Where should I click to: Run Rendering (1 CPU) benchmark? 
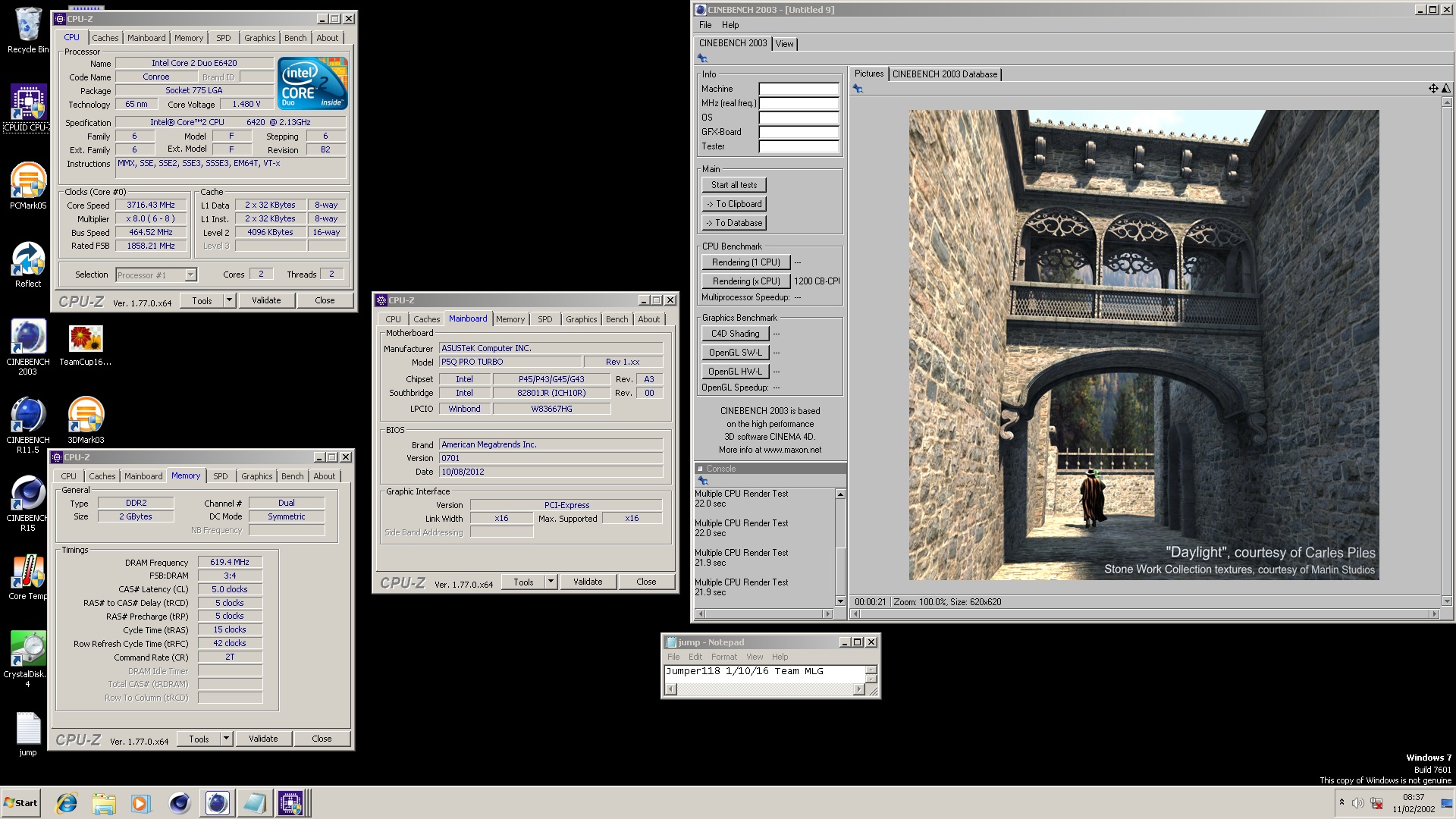746,262
